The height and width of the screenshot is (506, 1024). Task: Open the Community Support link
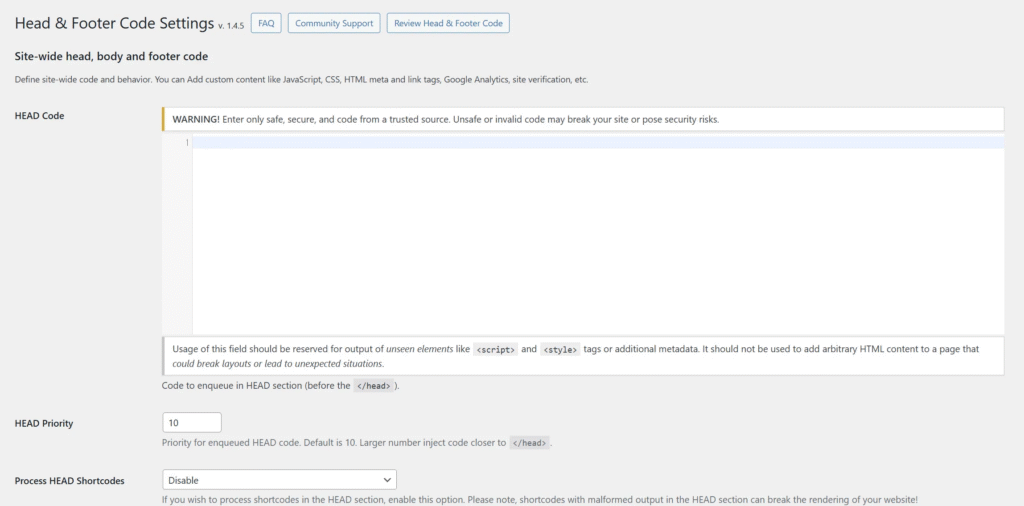tap(334, 23)
